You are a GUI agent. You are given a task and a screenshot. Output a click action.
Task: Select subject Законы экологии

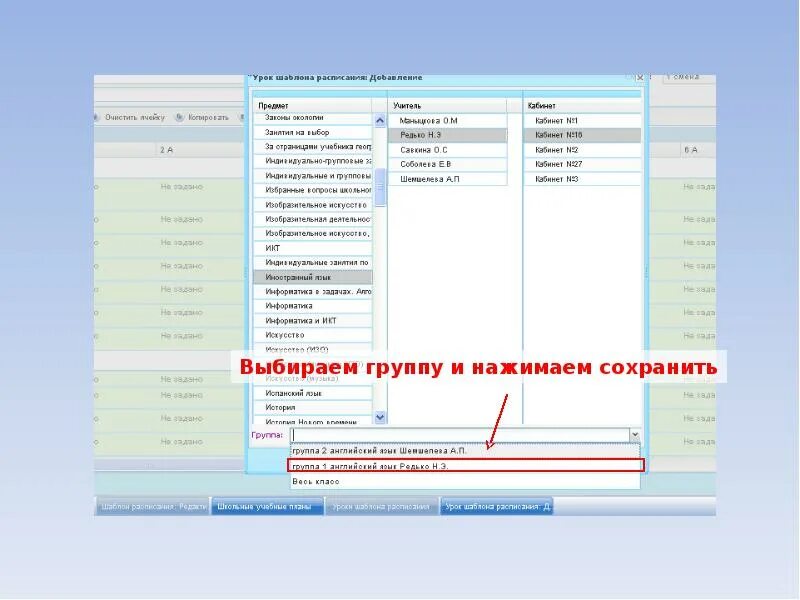[313, 118]
